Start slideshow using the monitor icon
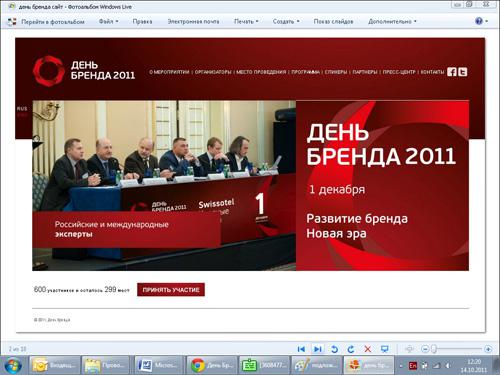The image size is (500, 375). pos(384,349)
